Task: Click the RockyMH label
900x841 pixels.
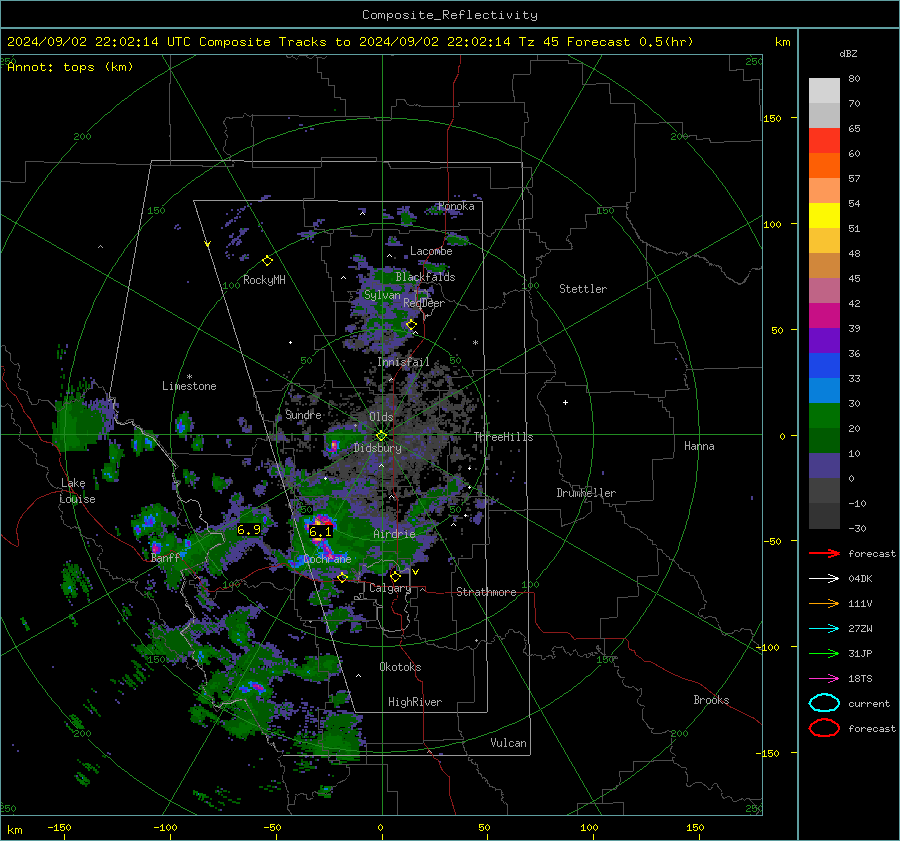Action: coord(264,280)
